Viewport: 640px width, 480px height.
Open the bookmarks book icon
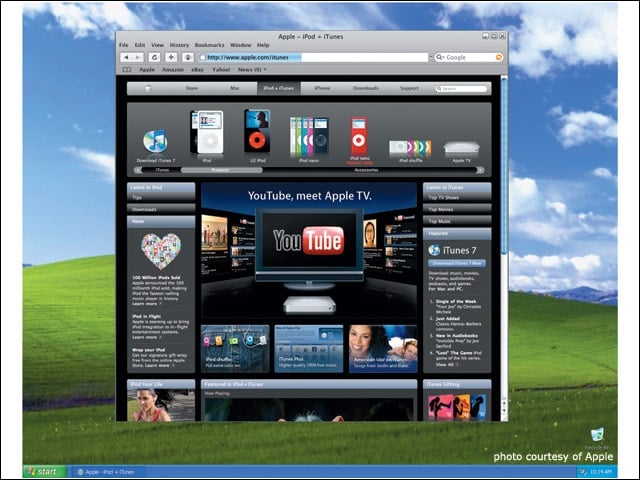[127, 70]
